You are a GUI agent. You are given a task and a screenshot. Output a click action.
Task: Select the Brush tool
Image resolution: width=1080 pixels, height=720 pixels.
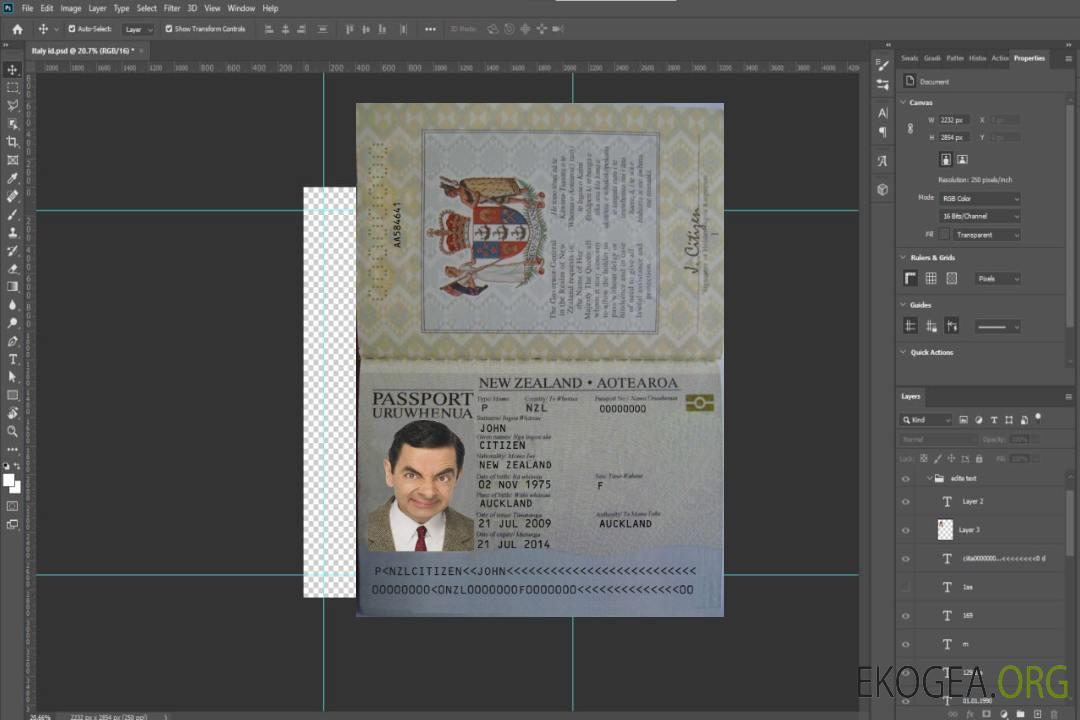tap(12, 214)
